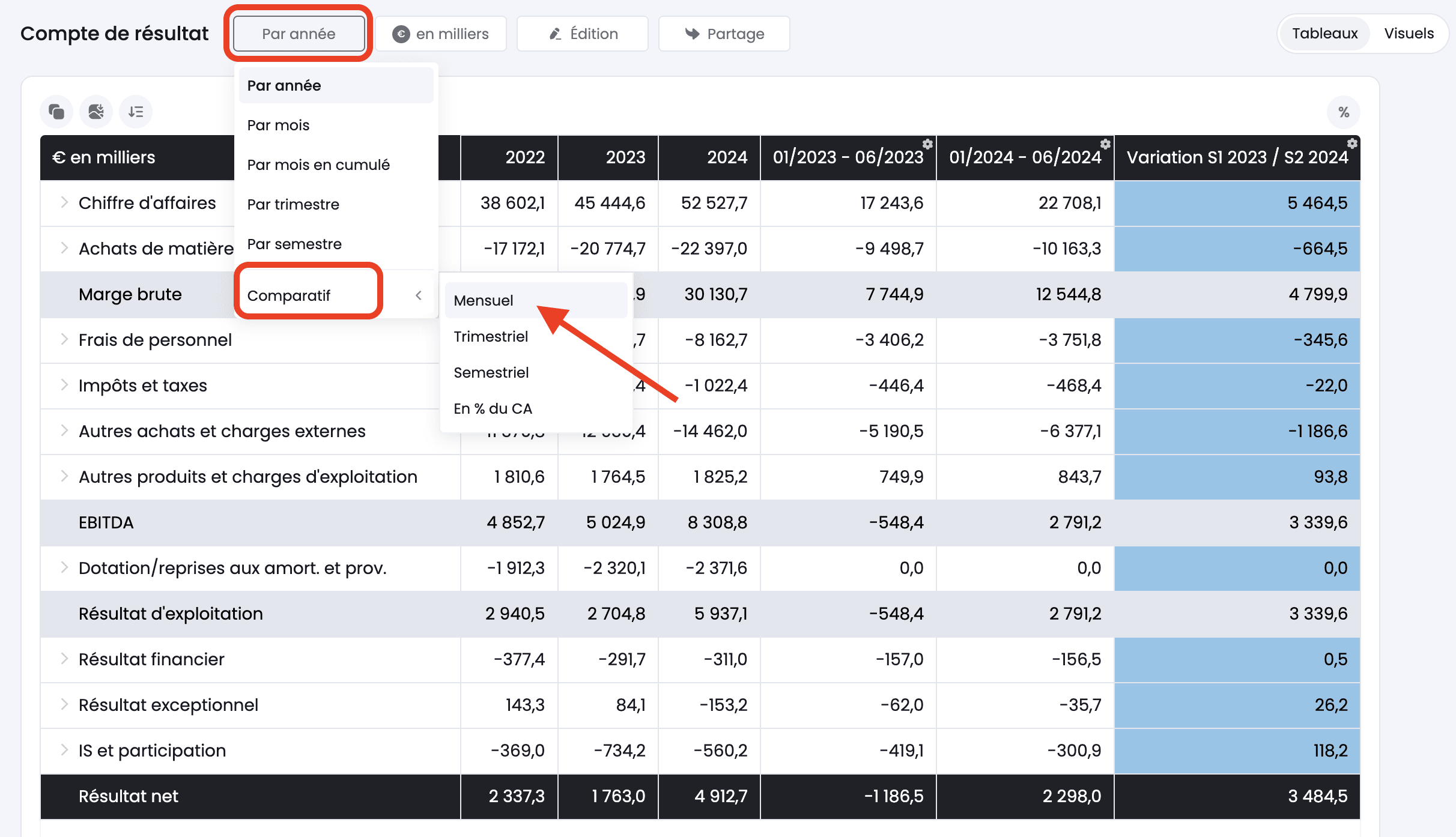This screenshot has height=837, width=1456.
Task: Open settings gear on 01/2023 - 06/2023 column
Action: [x=927, y=144]
